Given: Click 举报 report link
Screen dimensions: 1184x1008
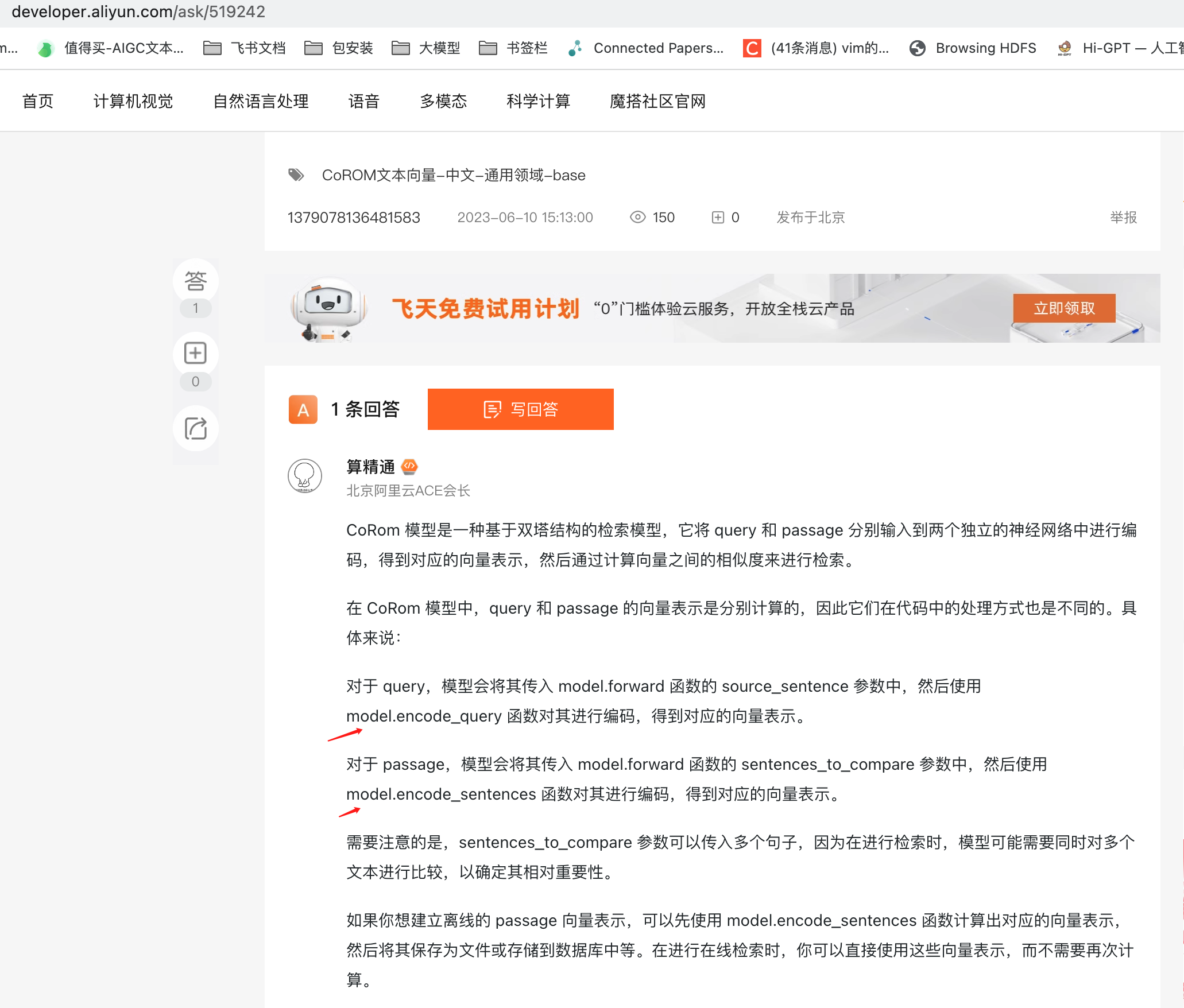Looking at the screenshot, I should (1123, 218).
